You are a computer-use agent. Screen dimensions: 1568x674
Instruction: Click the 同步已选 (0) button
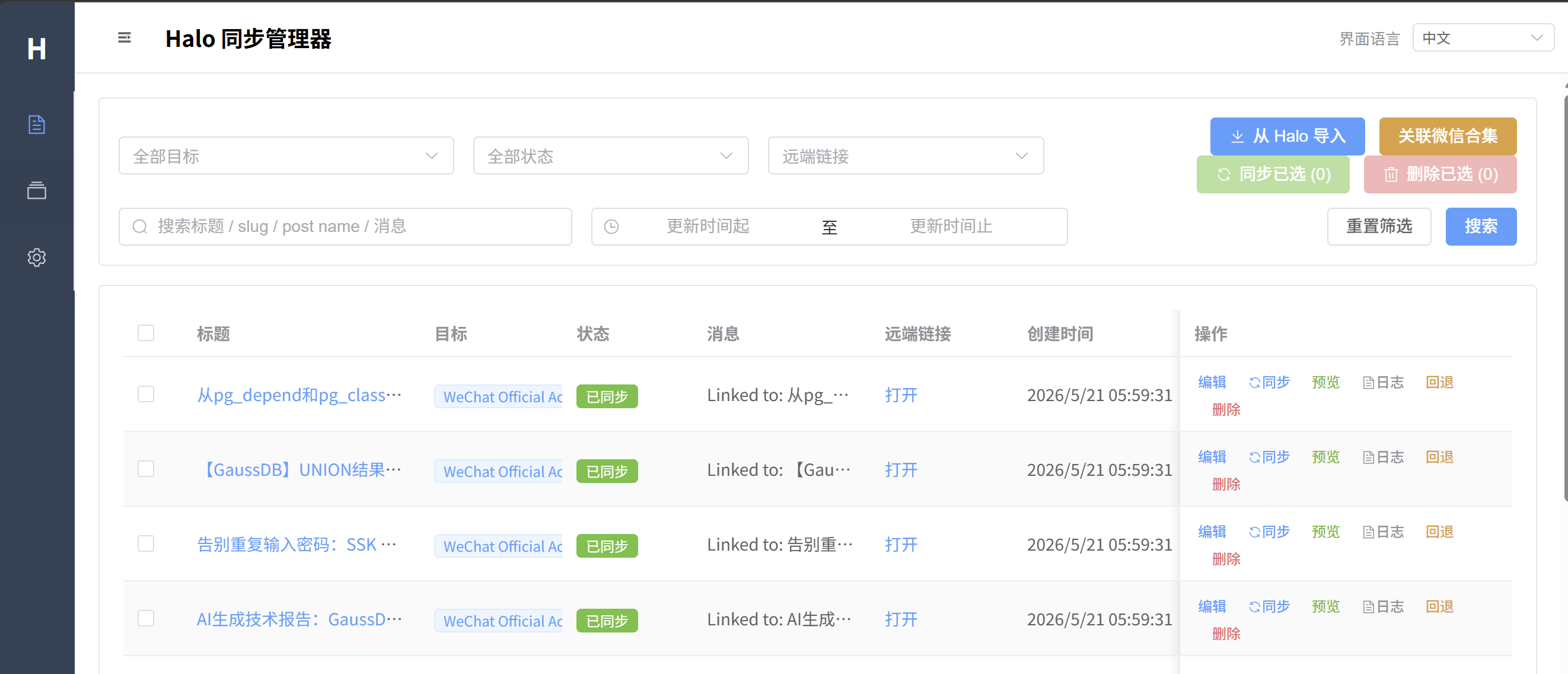1273,174
